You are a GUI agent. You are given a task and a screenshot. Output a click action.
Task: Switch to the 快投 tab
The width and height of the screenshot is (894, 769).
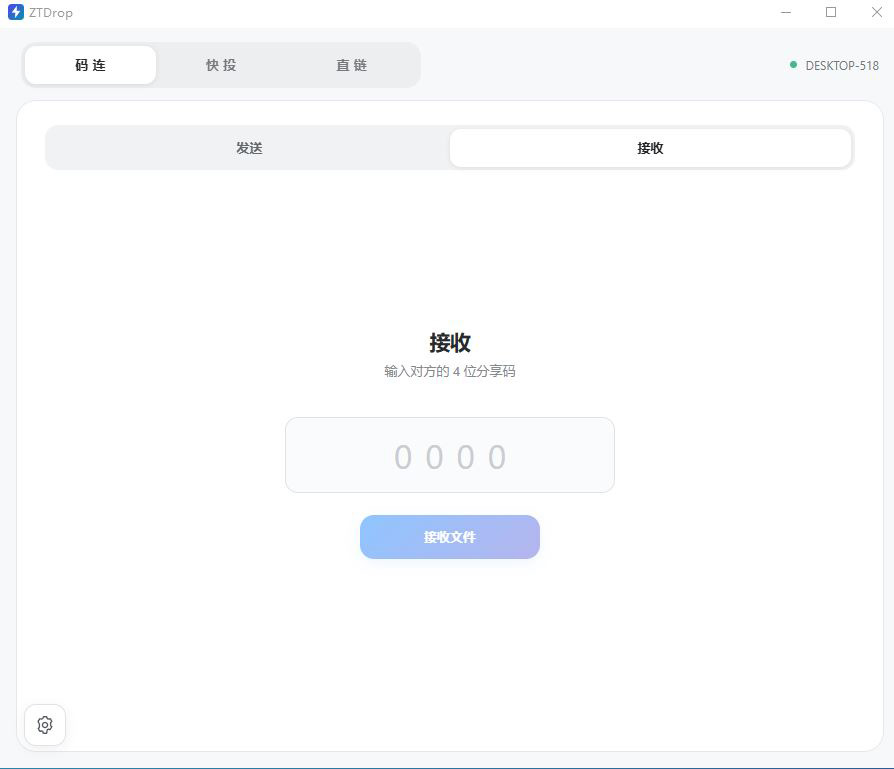coord(221,65)
